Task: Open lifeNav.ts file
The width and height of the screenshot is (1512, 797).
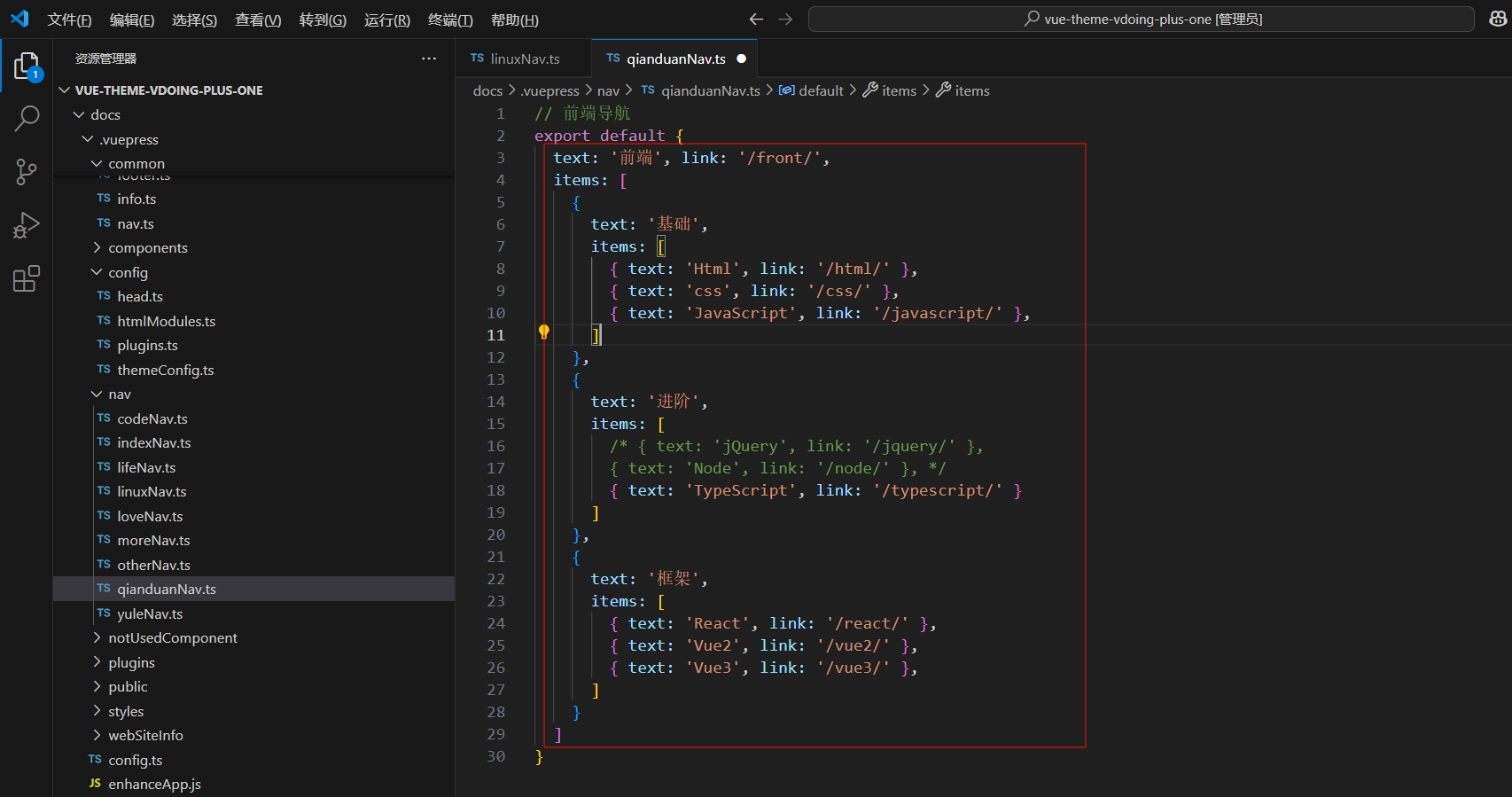Action: 253,467
